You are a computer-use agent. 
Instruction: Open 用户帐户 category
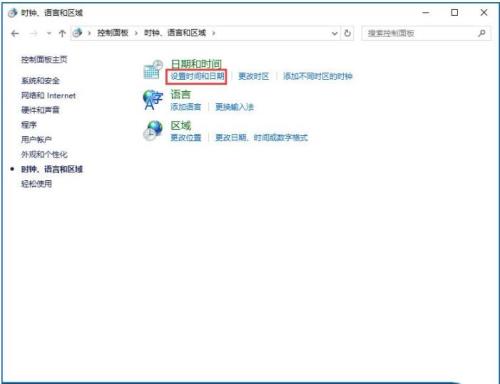click(36, 139)
